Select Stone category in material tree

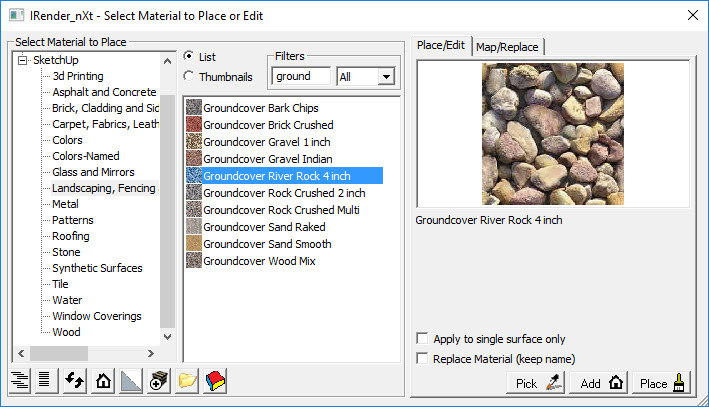click(x=66, y=252)
